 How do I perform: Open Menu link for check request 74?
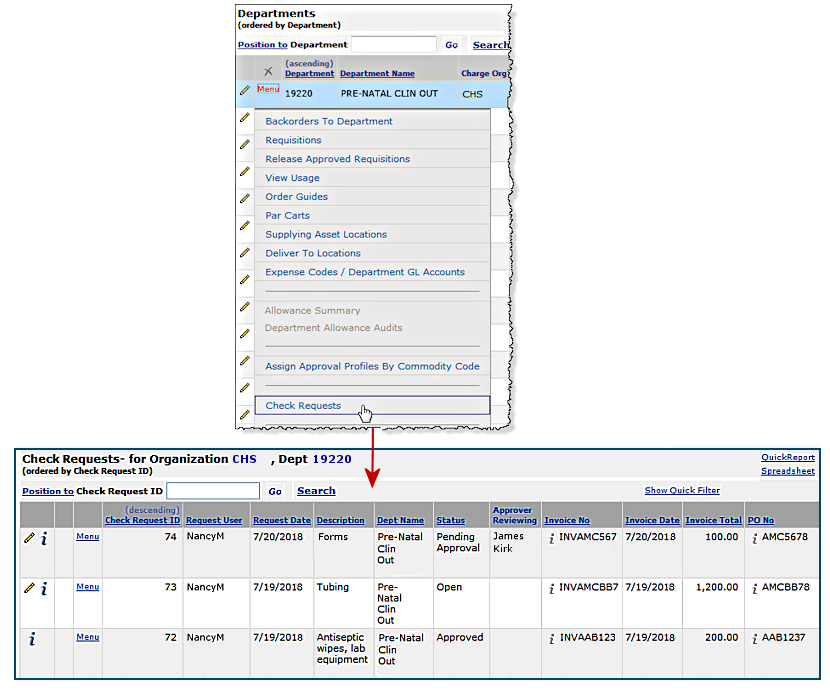coord(88,537)
